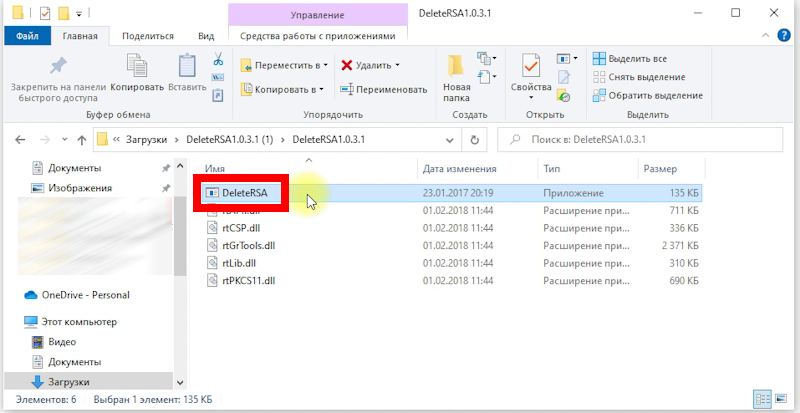This screenshot has width=800, height=413.
Task: Open the Move to (Переместить в) dropdown
Action: 286,65
